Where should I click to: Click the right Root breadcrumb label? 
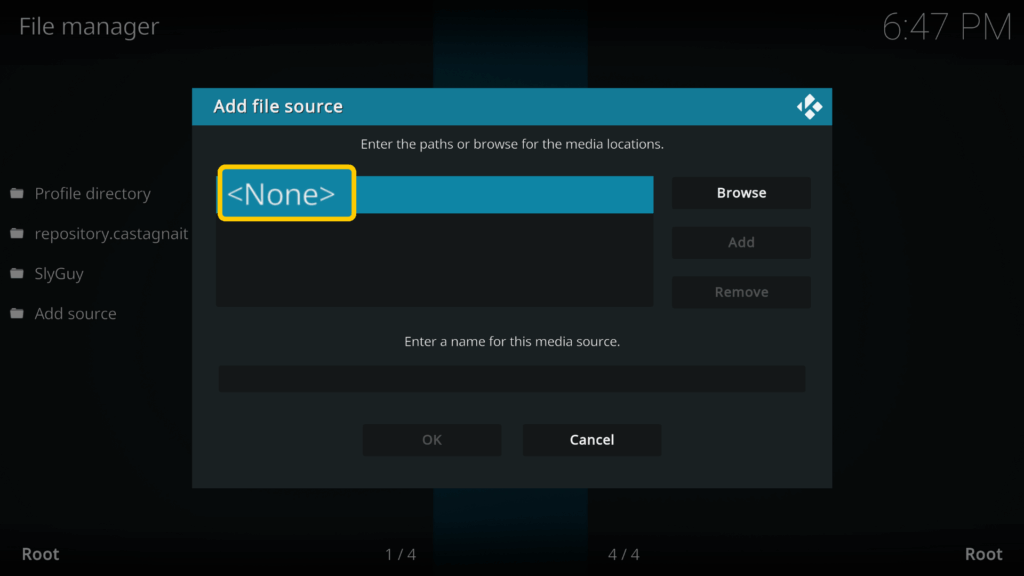pyautogui.click(x=984, y=553)
